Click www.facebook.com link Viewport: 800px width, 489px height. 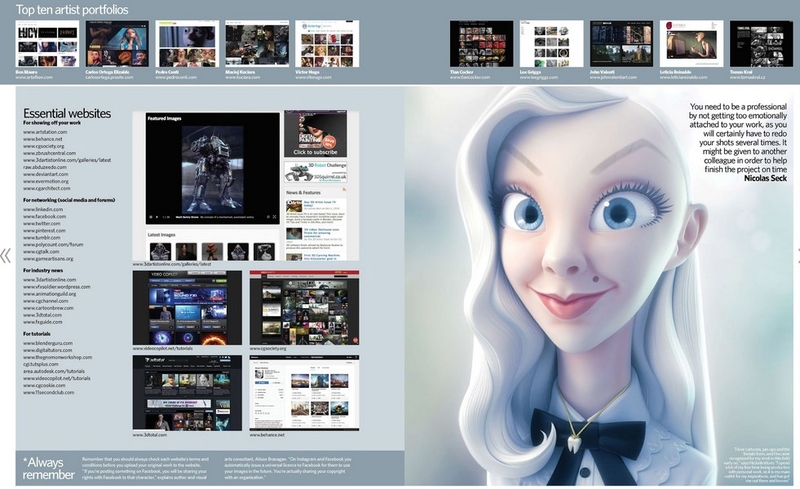click(x=44, y=216)
